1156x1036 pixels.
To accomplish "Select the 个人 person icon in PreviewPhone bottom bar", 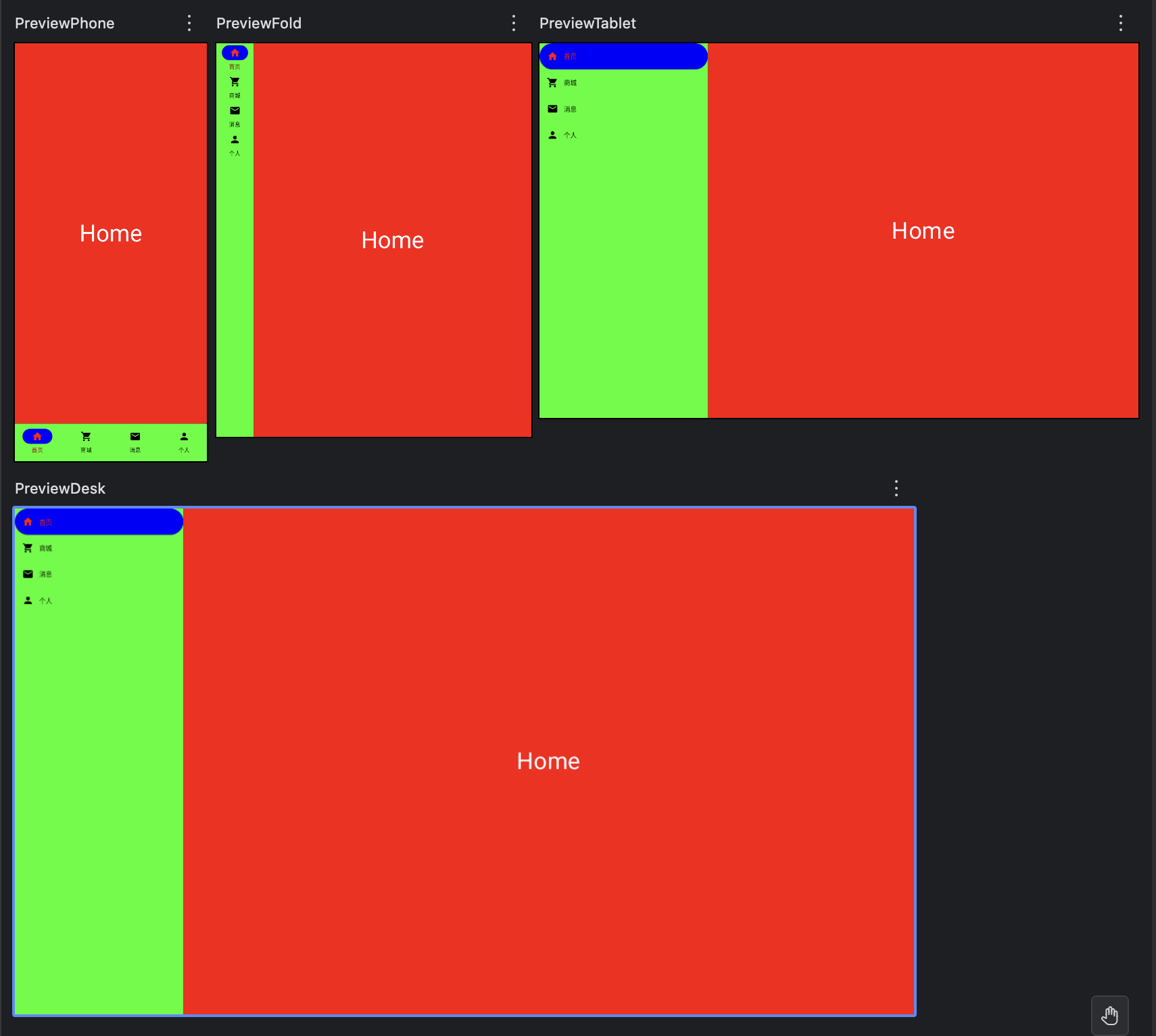I will tap(183, 436).
